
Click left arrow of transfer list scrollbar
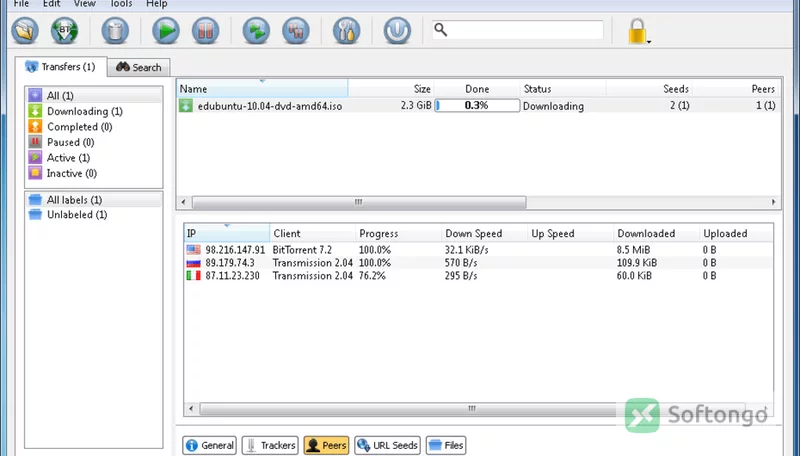[184, 202]
